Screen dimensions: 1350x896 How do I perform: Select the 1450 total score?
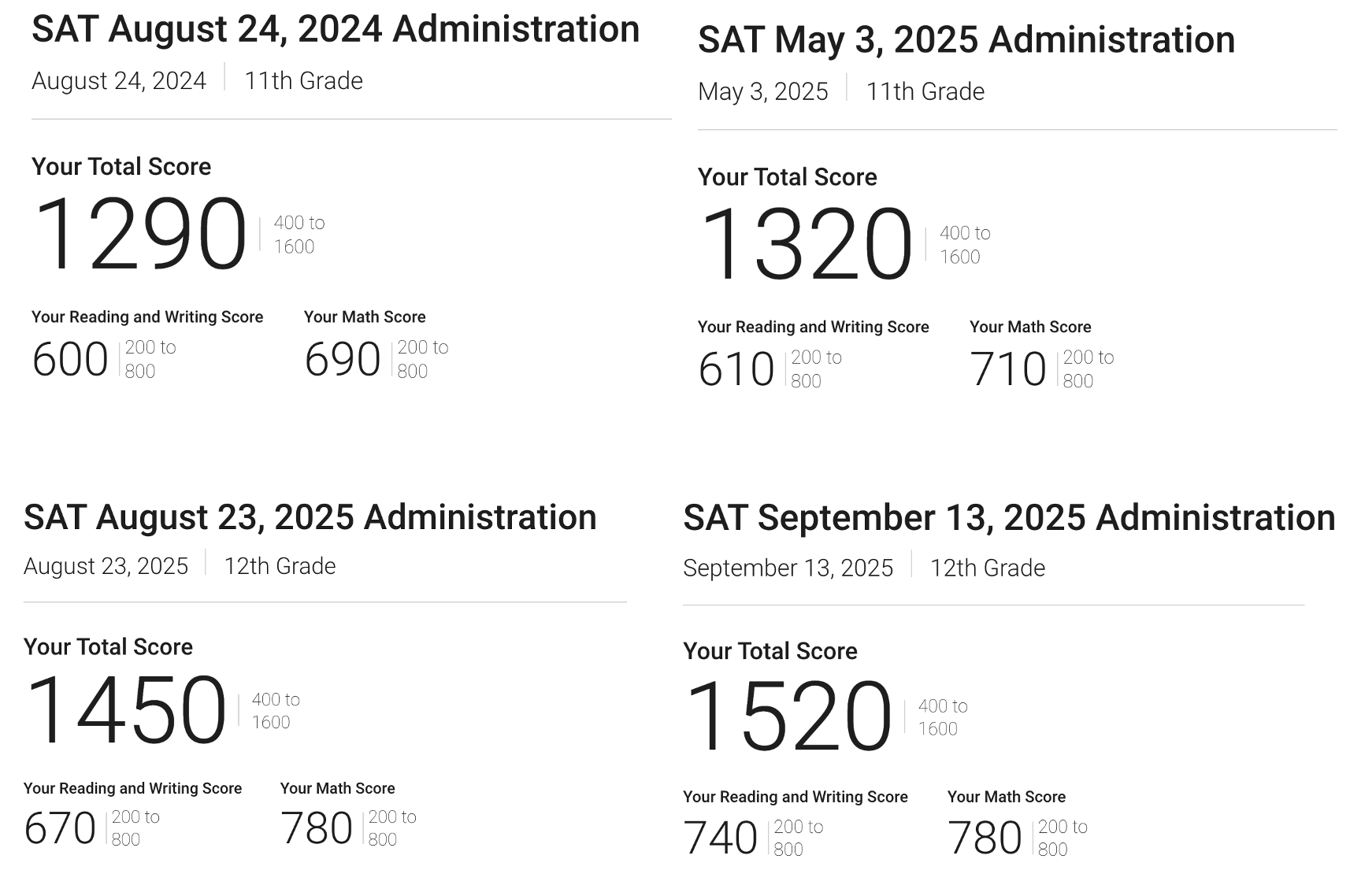coord(126,709)
